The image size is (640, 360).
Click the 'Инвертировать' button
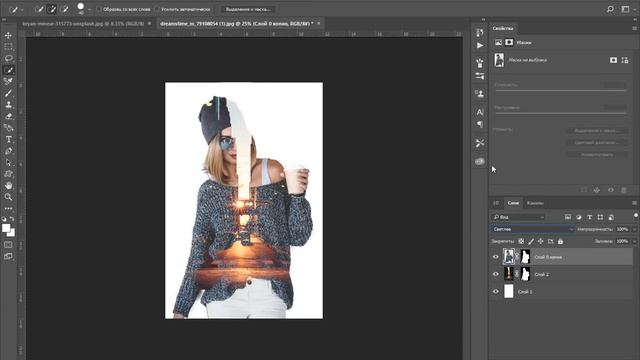click(x=596, y=155)
